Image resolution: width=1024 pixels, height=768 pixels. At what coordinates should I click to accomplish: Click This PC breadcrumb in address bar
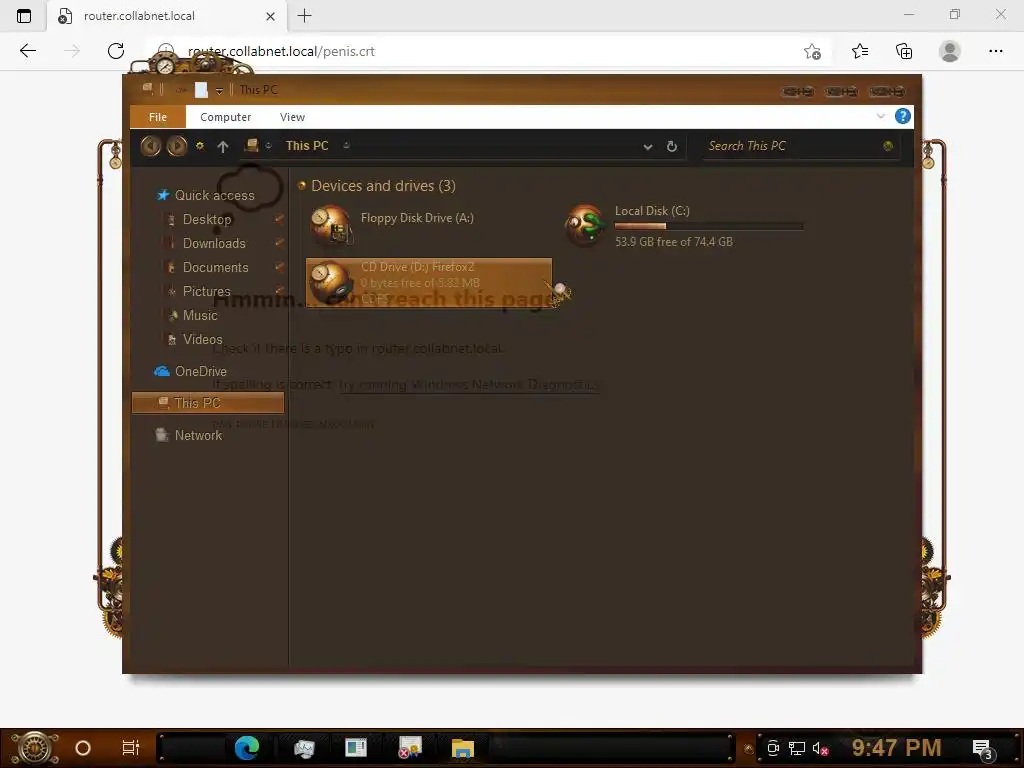(x=307, y=146)
